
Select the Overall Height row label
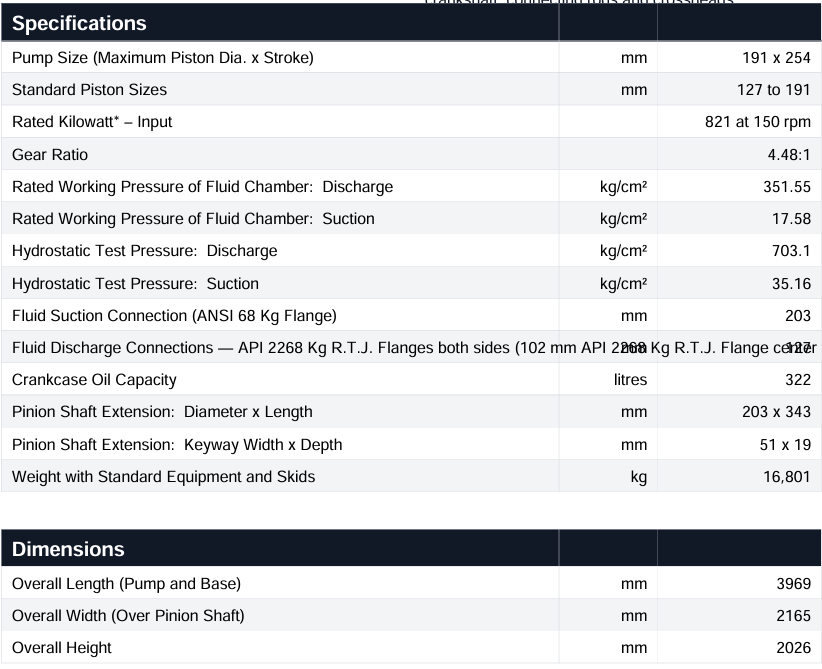click(62, 648)
